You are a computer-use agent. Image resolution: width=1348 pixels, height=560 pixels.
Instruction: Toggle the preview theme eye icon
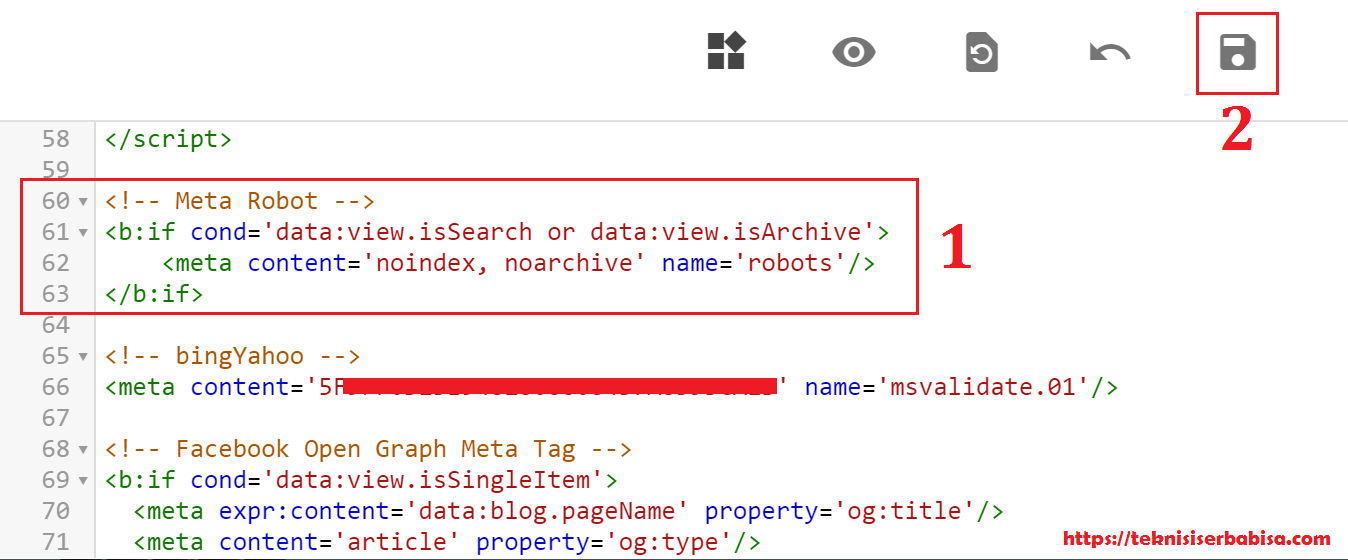[853, 52]
